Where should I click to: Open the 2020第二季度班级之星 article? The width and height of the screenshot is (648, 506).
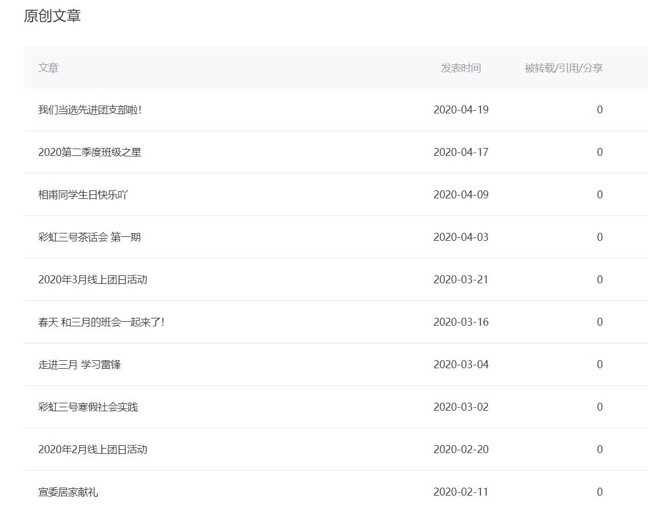click(95, 152)
